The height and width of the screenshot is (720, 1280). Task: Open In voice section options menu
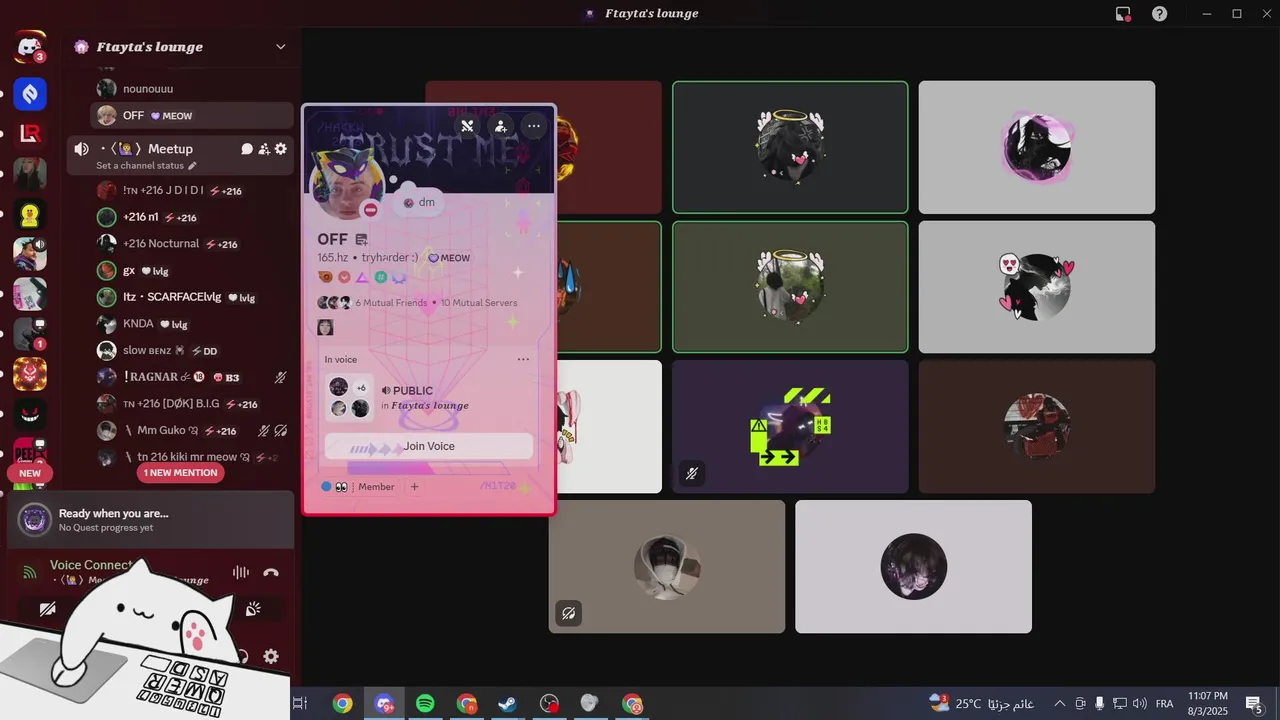tap(523, 360)
